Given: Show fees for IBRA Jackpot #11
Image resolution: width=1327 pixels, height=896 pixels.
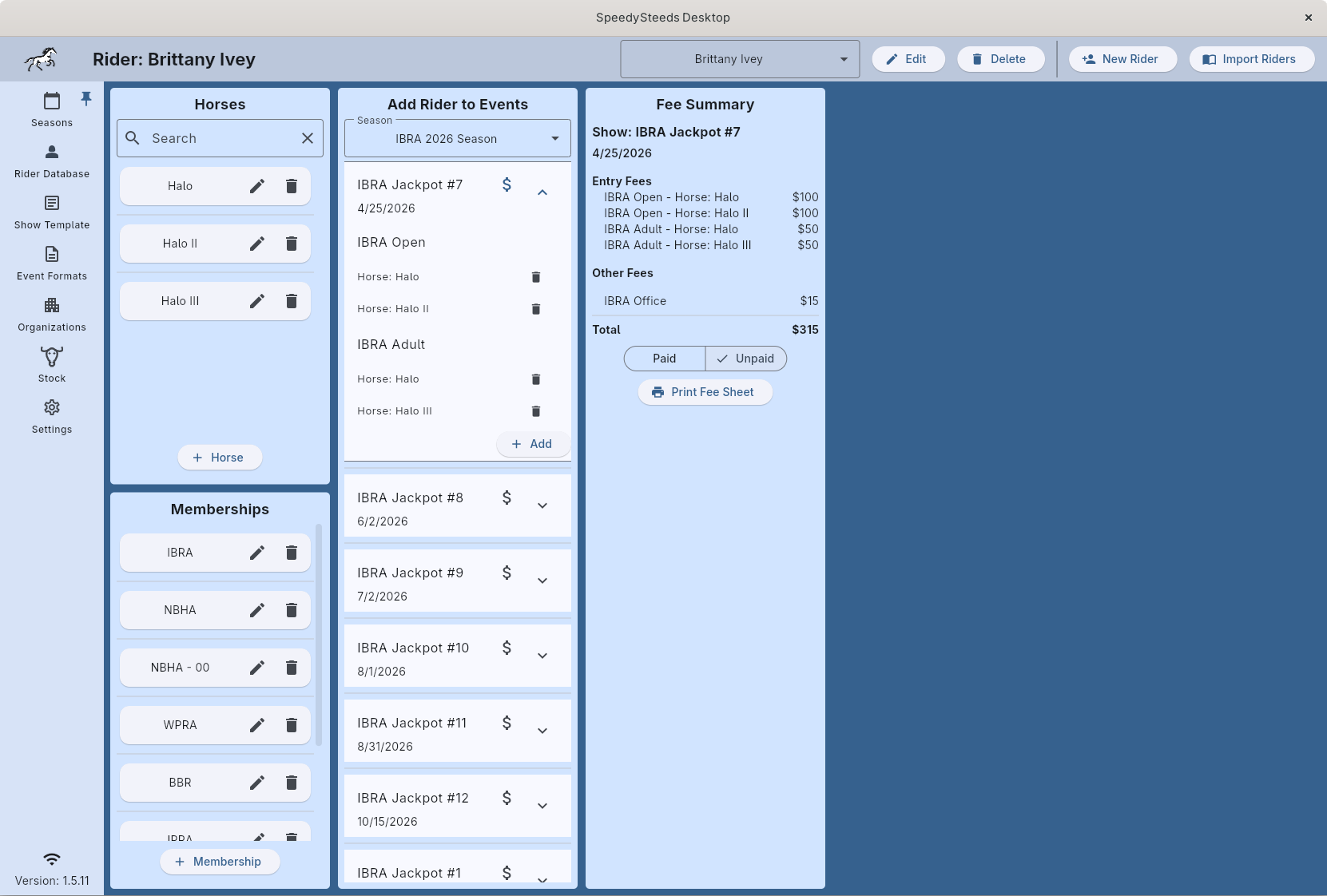Looking at the screenshot, I should 507,723.
